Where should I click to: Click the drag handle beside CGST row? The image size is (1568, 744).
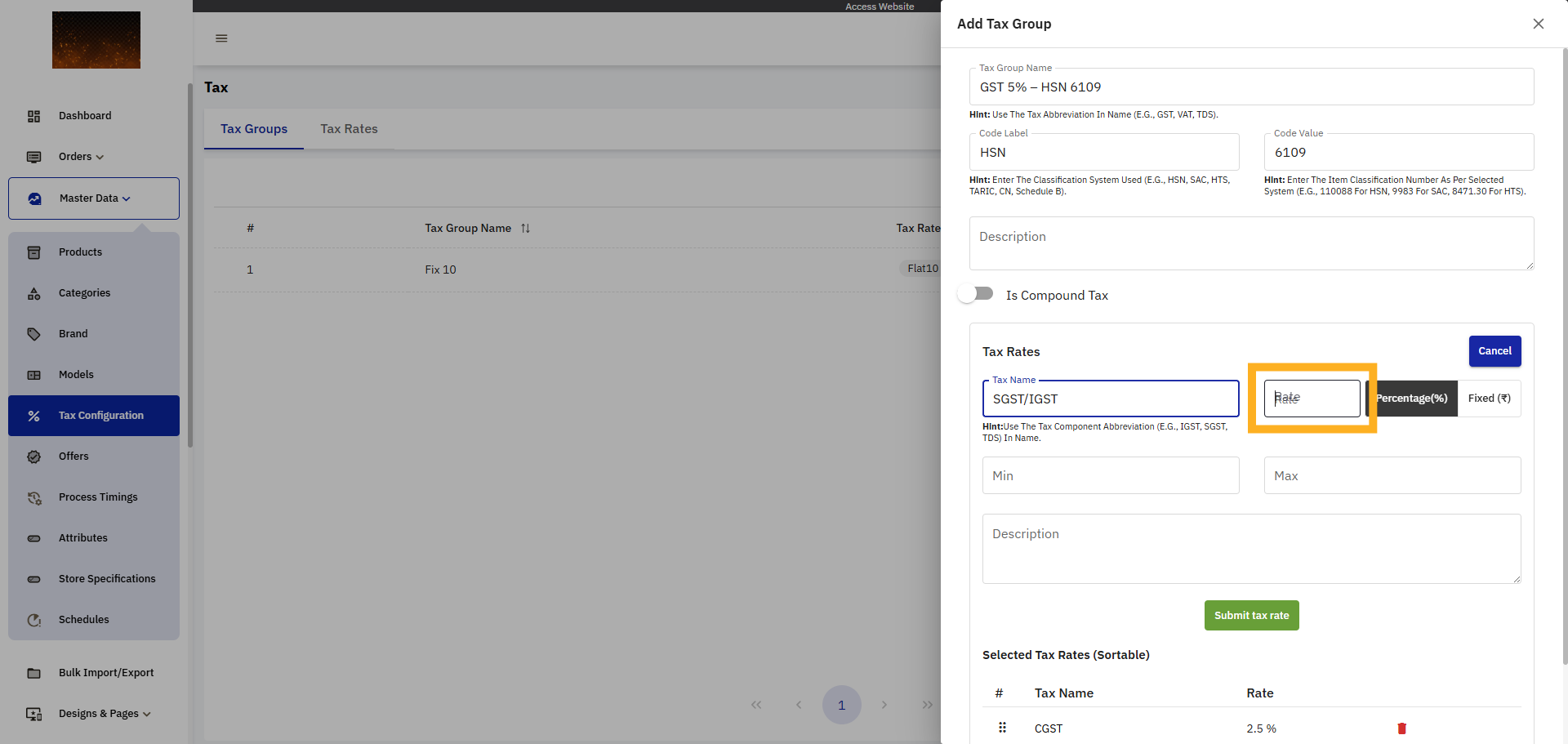1002,728
